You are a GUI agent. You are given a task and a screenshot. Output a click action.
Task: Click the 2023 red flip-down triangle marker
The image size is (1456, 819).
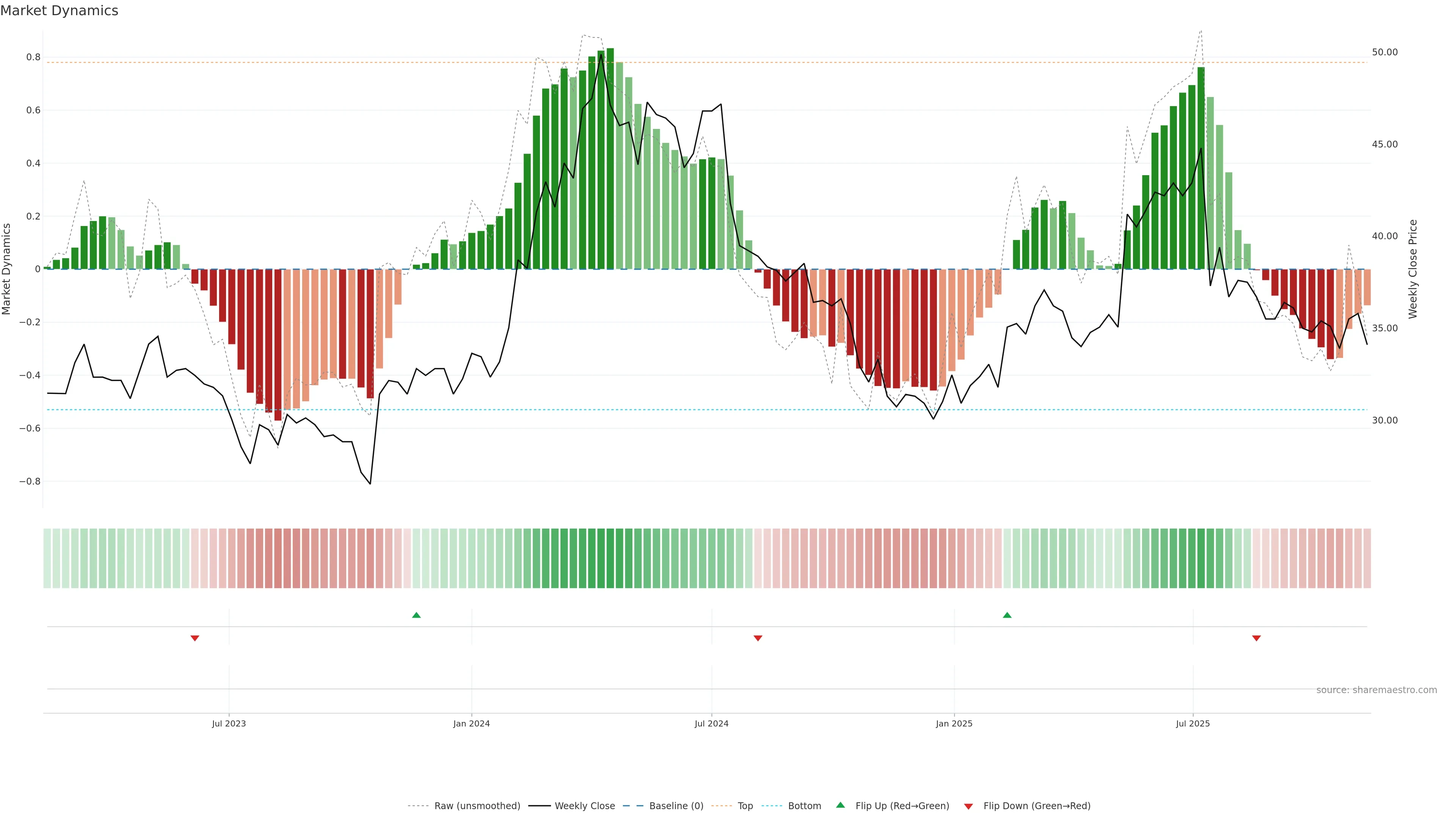(195, 638)
